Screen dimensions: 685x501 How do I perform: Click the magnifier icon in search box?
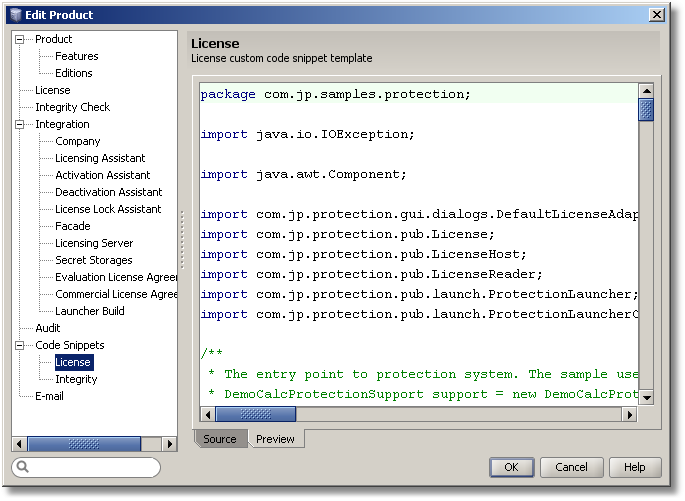[x=22, y=467]
